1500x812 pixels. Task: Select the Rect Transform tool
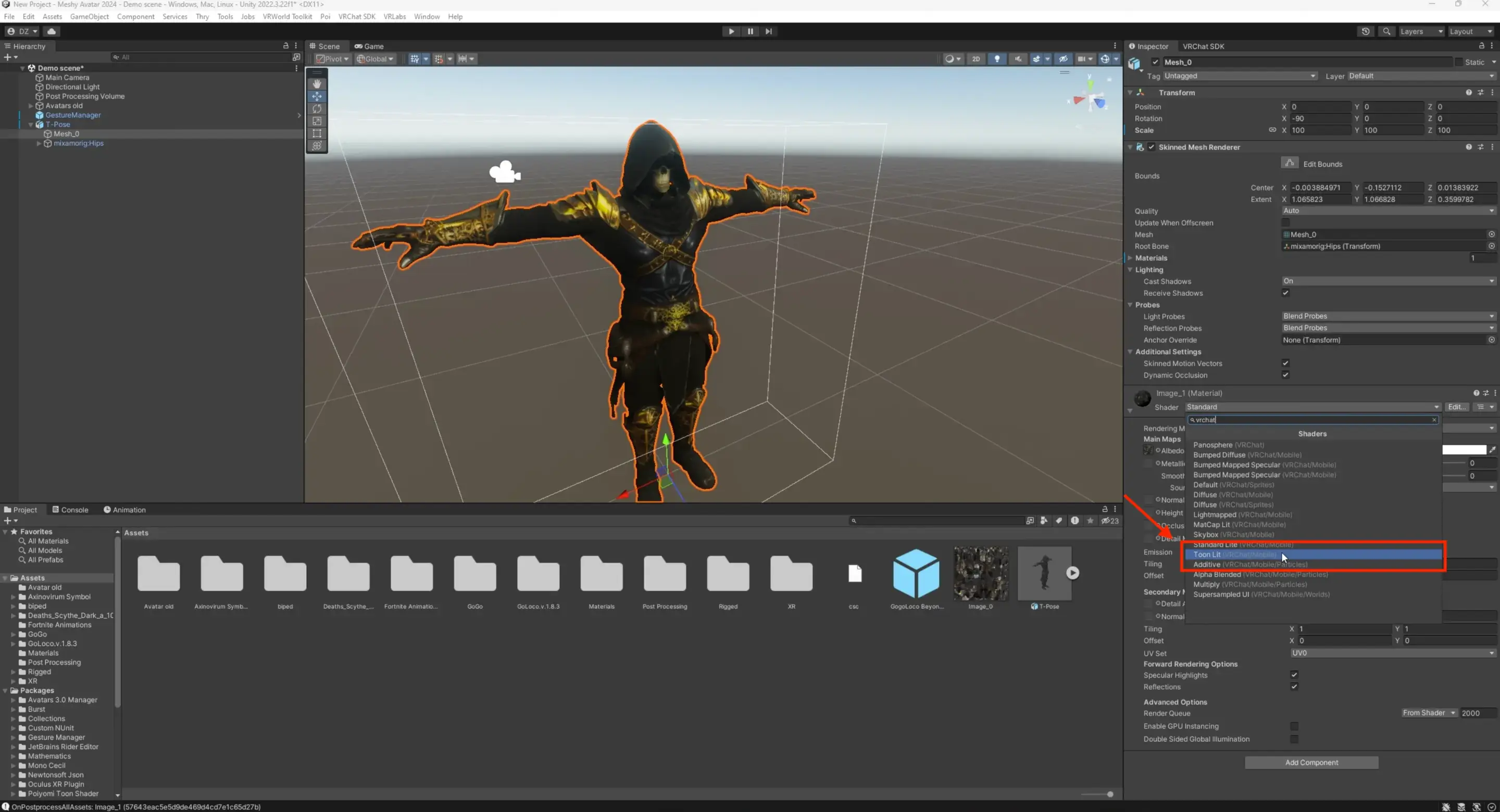click(x=317, y=133)
